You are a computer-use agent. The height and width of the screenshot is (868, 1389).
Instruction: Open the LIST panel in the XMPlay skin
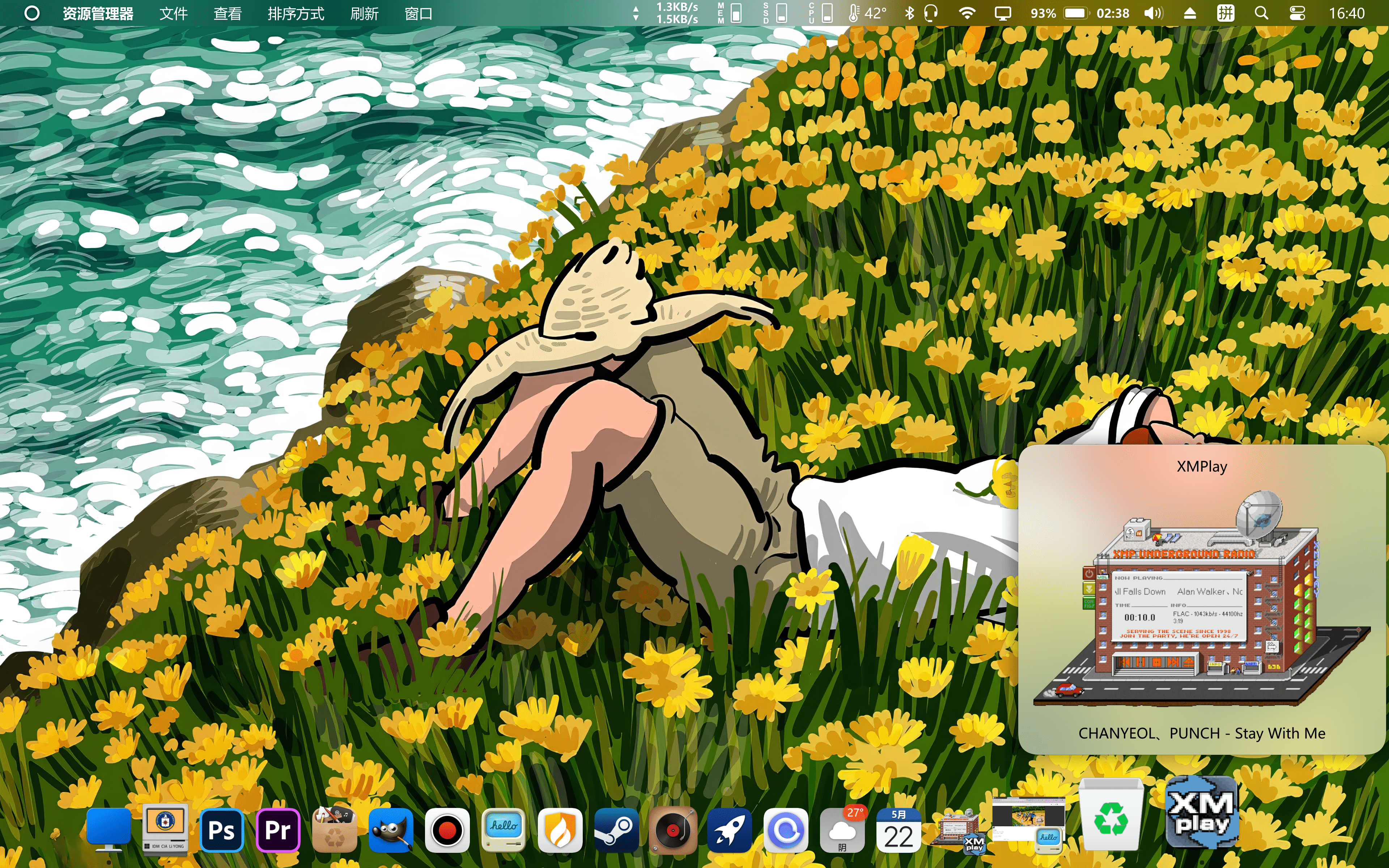pos(1251,664)
